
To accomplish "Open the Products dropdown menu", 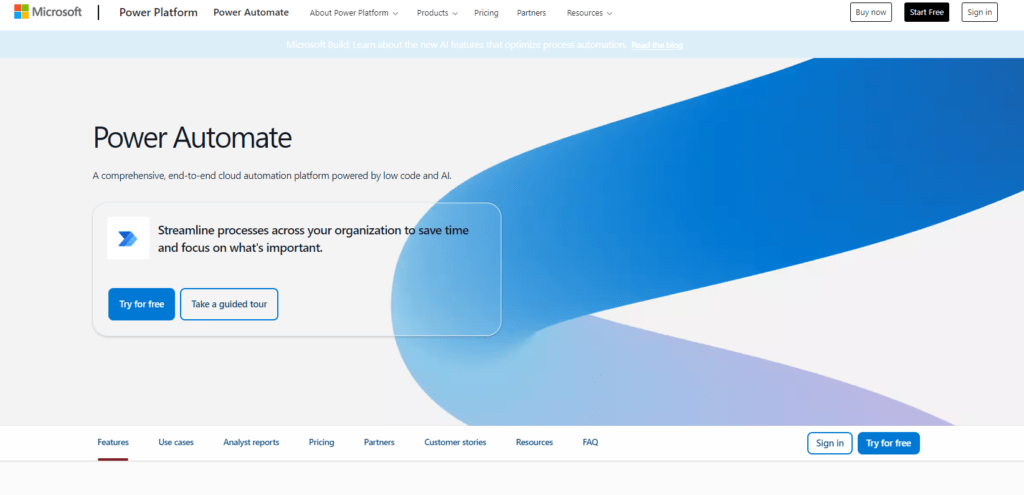I will click(x=437, y=13).
